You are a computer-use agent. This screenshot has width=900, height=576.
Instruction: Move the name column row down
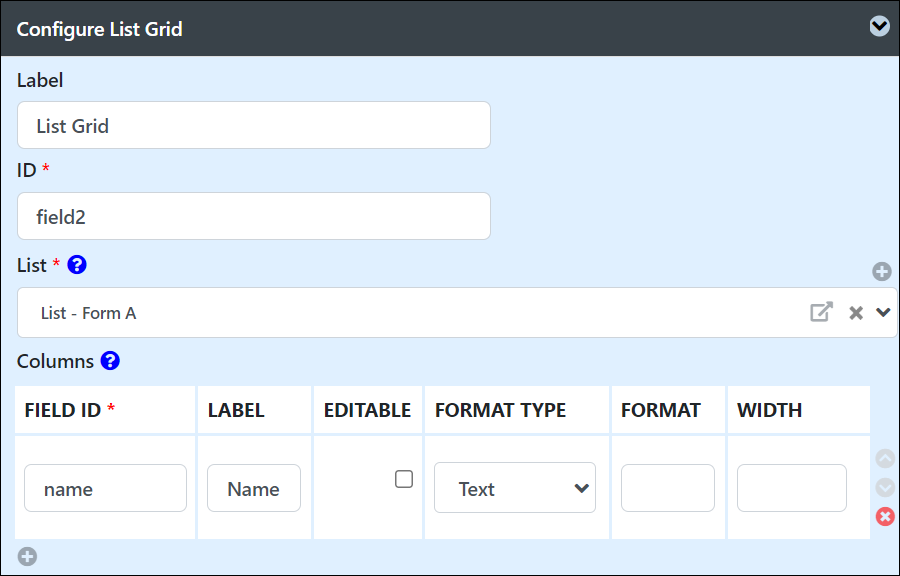pos(885,488)
